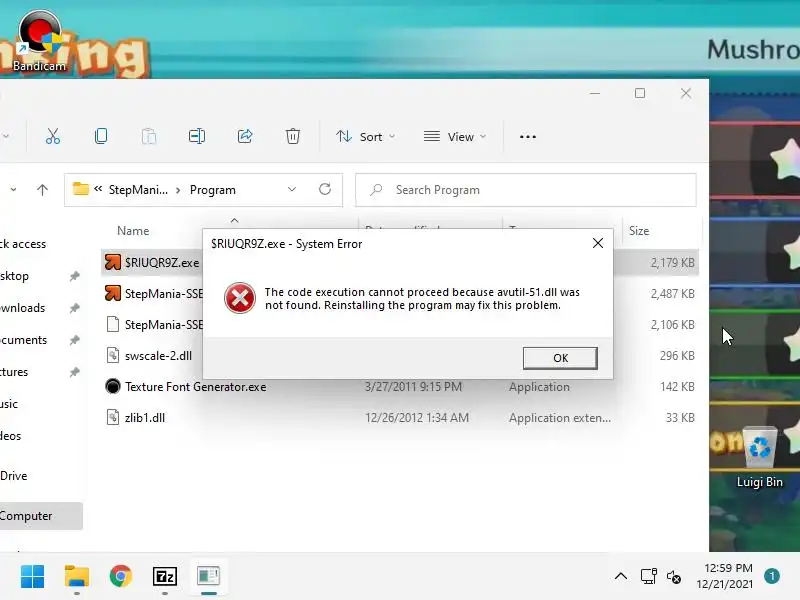
Task: Click the Share icon in toolbar
Action: click(x=245, y=136)
